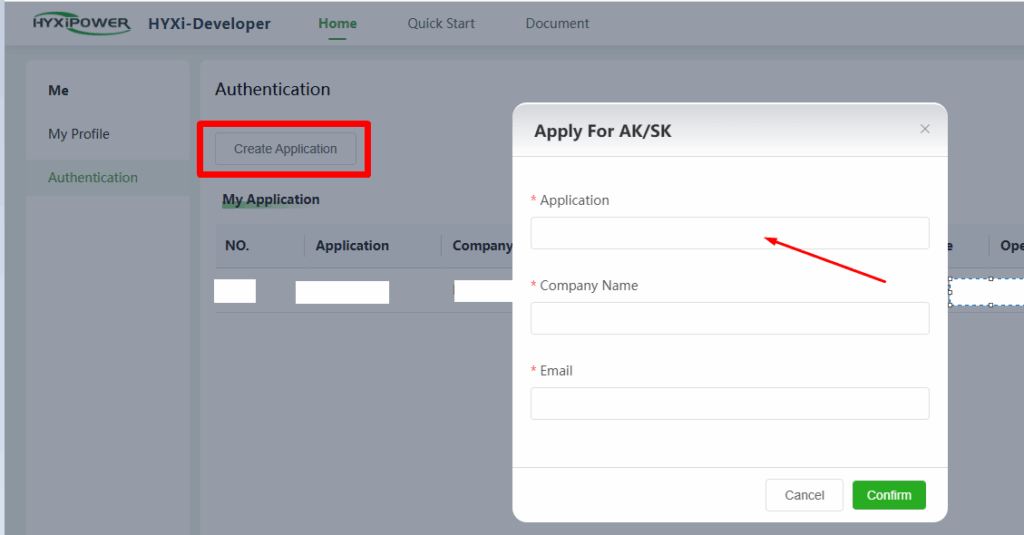Open My Profile in the sidebar

point(79,134)
